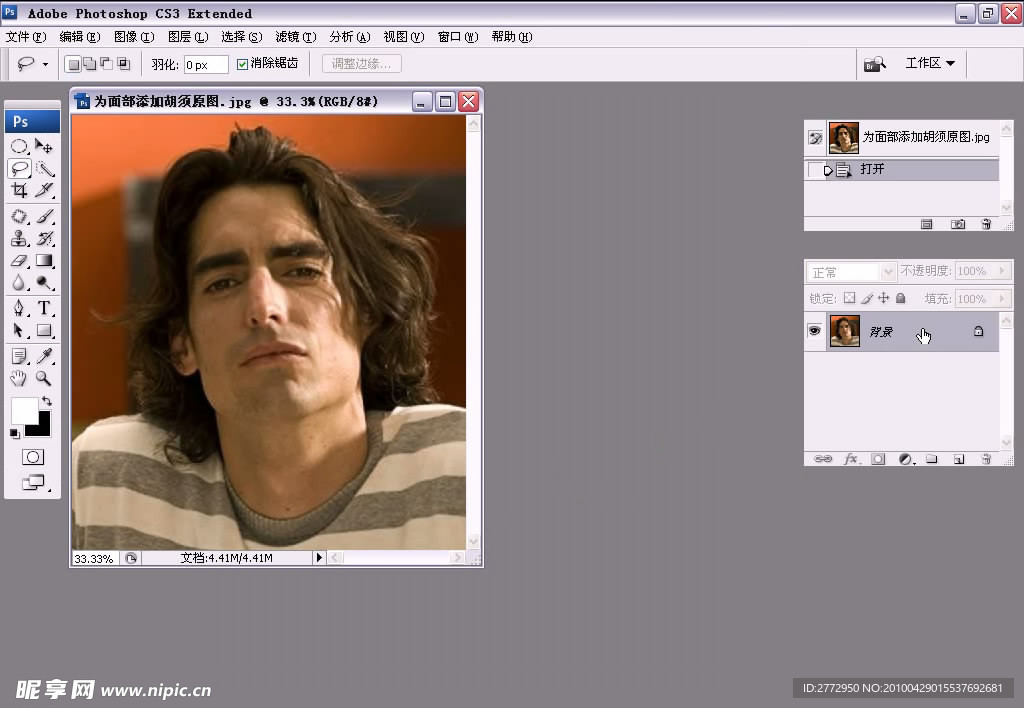This screenshot has width=1024, height=708.
Task: Activate the Zoom magnifier tool
Action: (44, 379)
